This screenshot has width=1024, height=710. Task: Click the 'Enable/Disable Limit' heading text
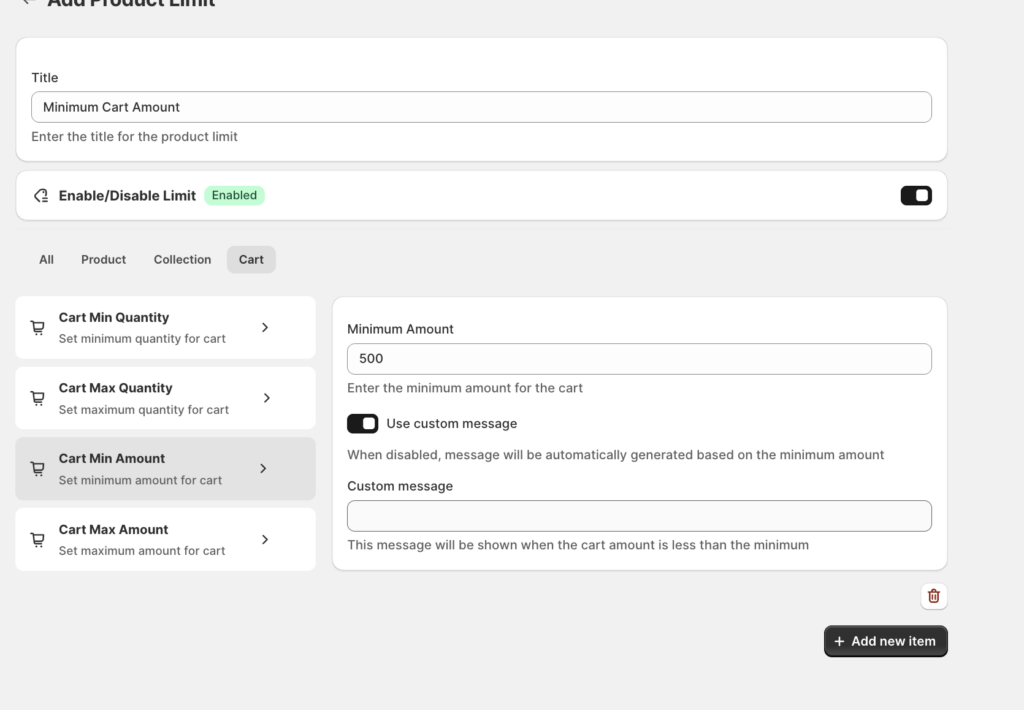(127, 195)
